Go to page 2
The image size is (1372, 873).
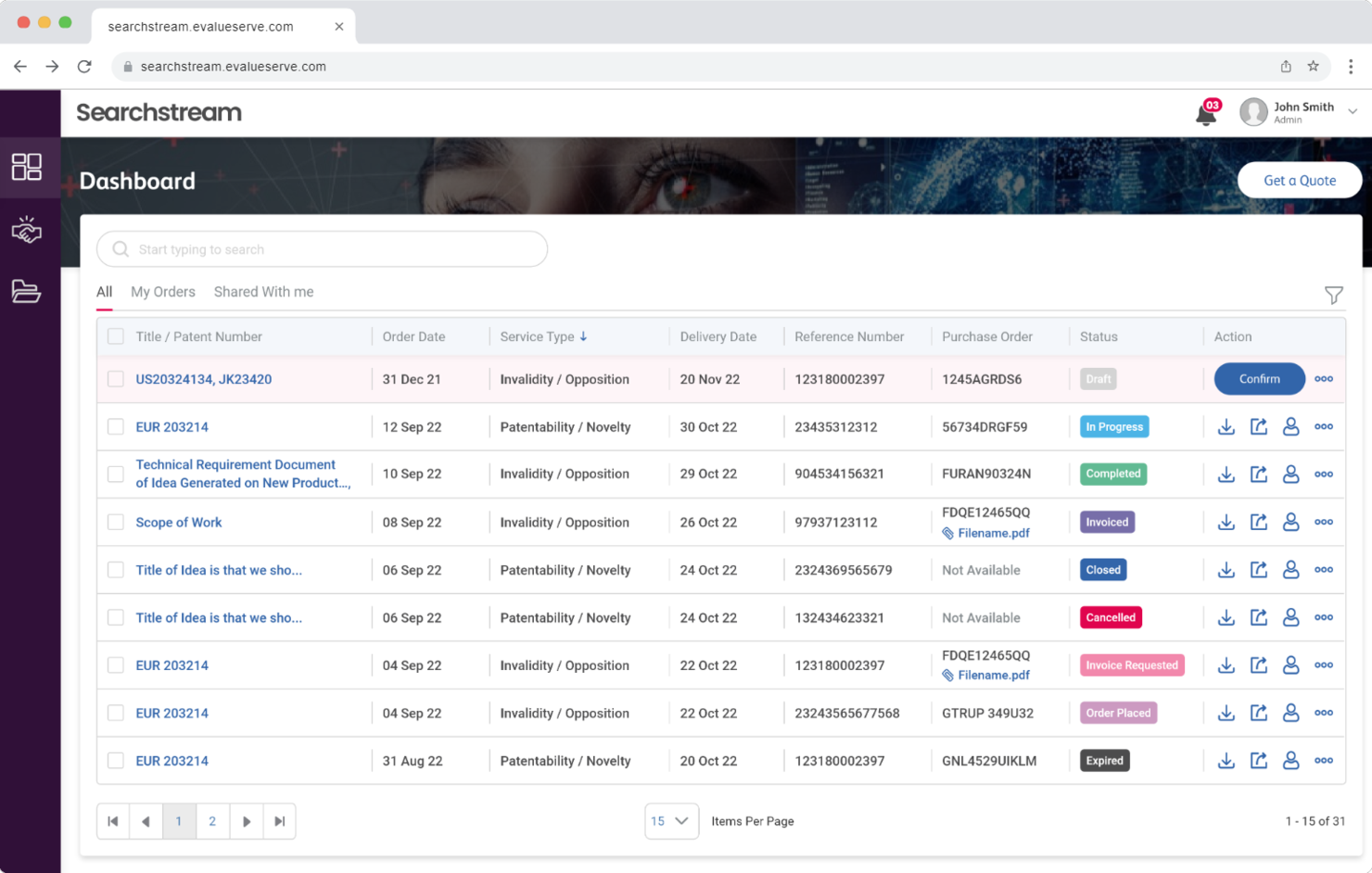pos(212,821)
